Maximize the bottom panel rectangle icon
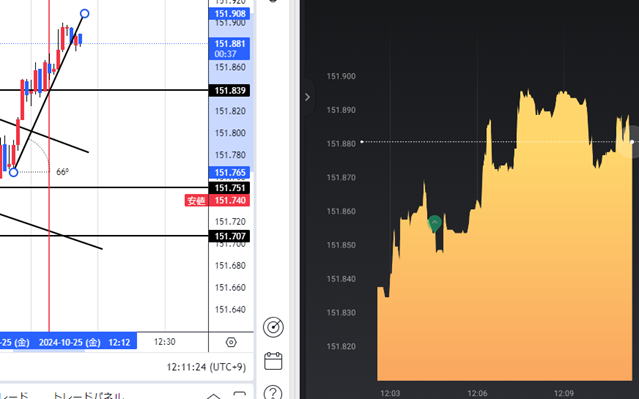The image size is (639, 399). pyautogui.click(x=240, y=395)
